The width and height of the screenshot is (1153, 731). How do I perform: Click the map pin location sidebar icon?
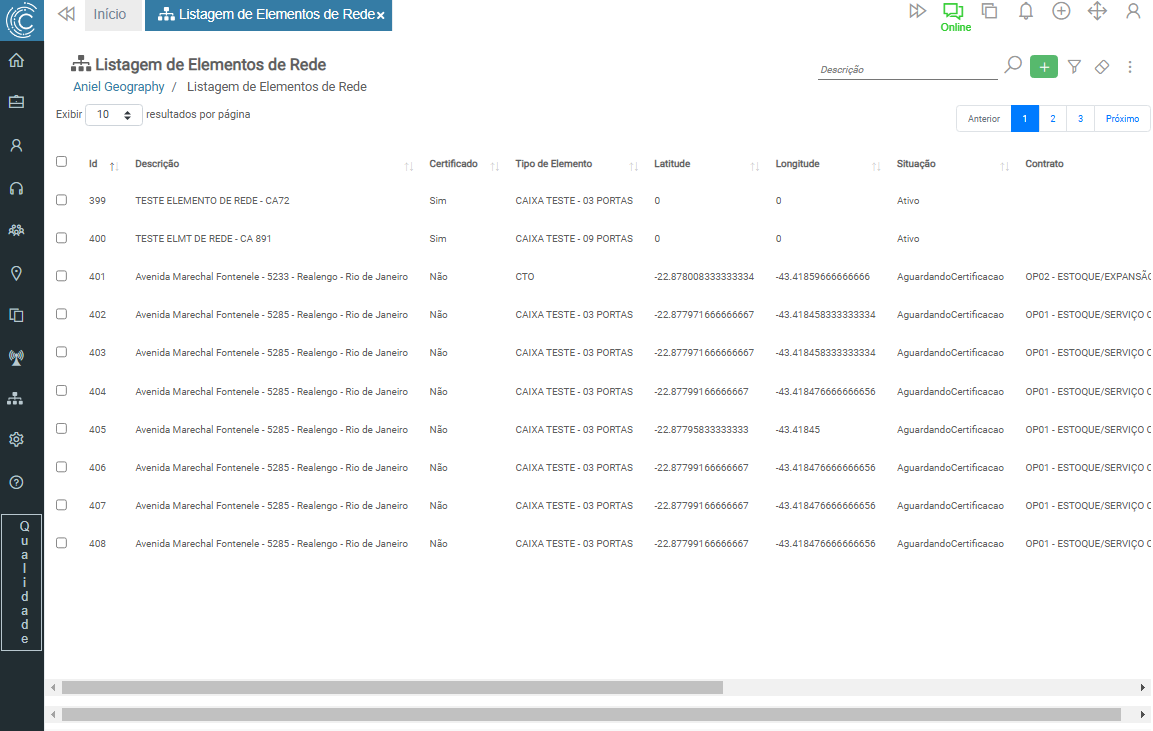point(16,273)
